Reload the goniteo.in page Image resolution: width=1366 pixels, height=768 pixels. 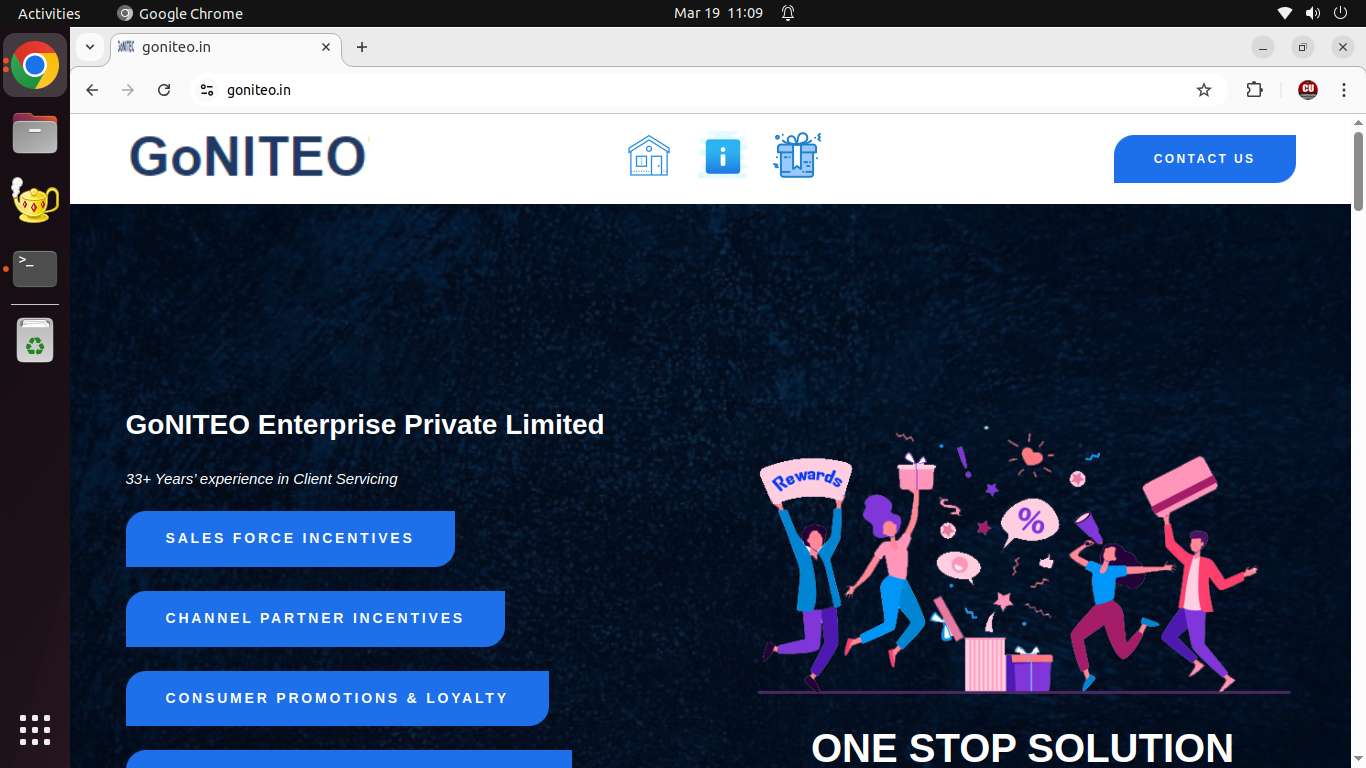click(x=164, y=90)
